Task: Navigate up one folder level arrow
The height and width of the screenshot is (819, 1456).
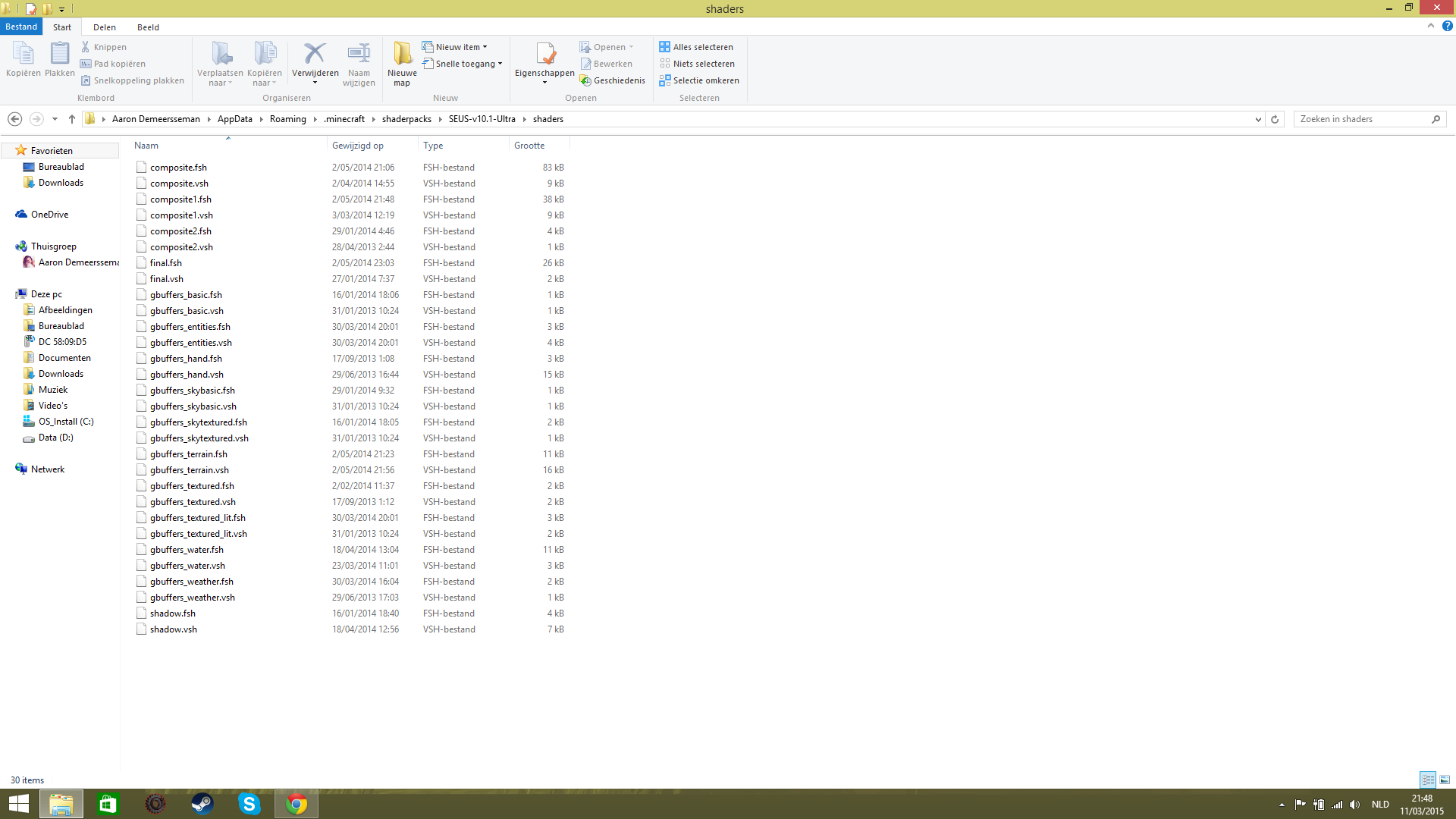Action: (x=72, y=119)
